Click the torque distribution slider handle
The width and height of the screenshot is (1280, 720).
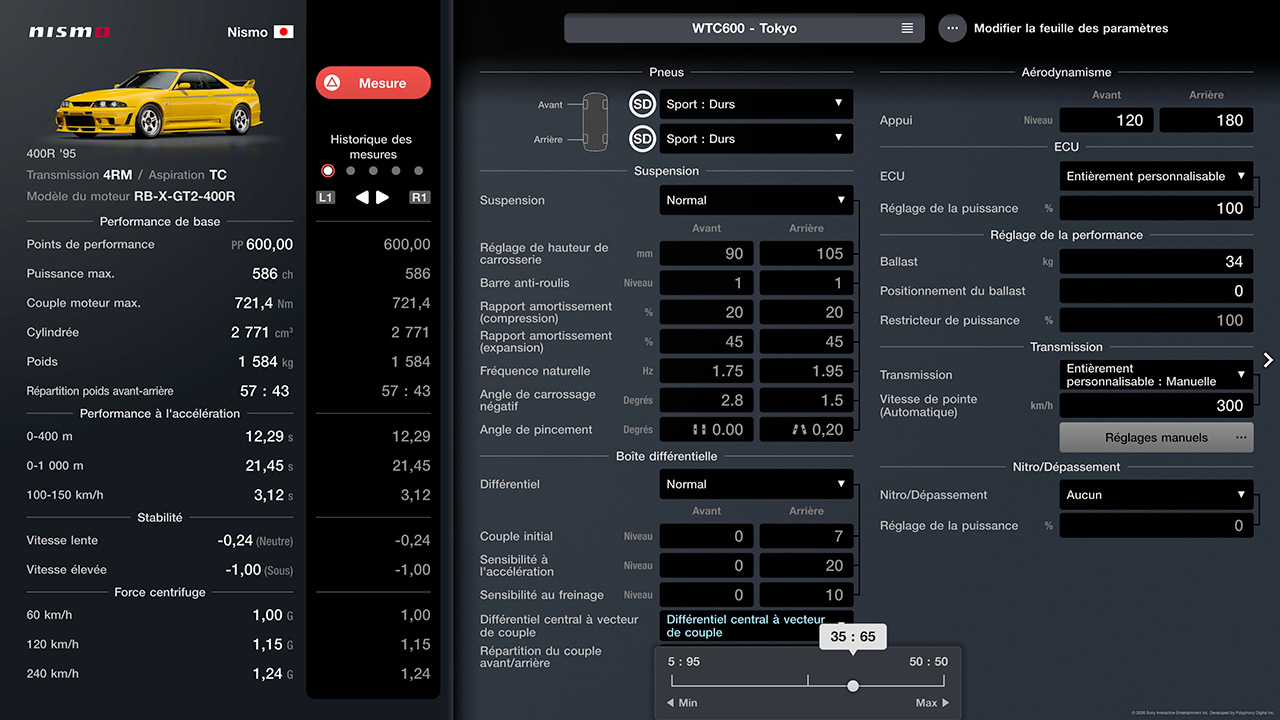coord(853,686)
